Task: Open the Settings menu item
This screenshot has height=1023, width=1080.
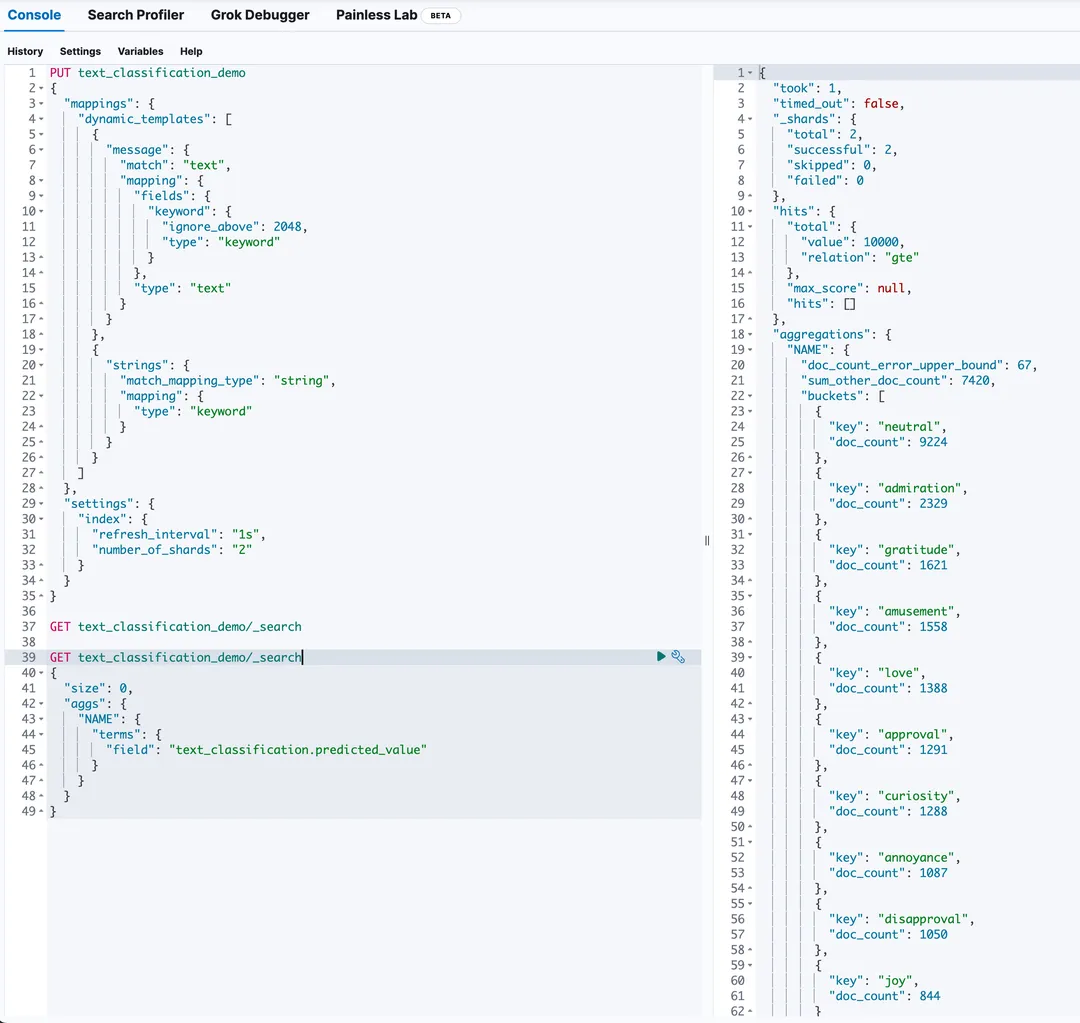Action: tap(80, 51)
